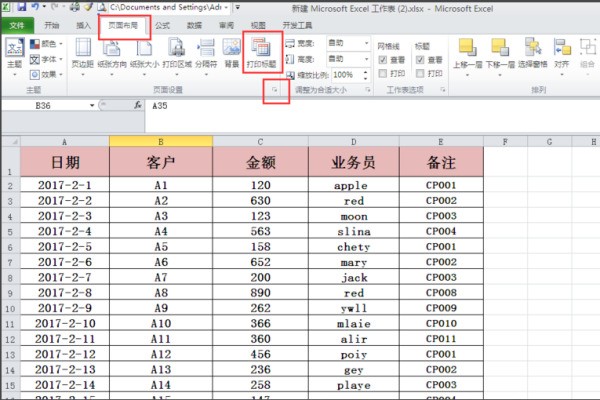Click the 背景 (Background) icon
This screenshot has width=600, height=400.
pos(231,52)
